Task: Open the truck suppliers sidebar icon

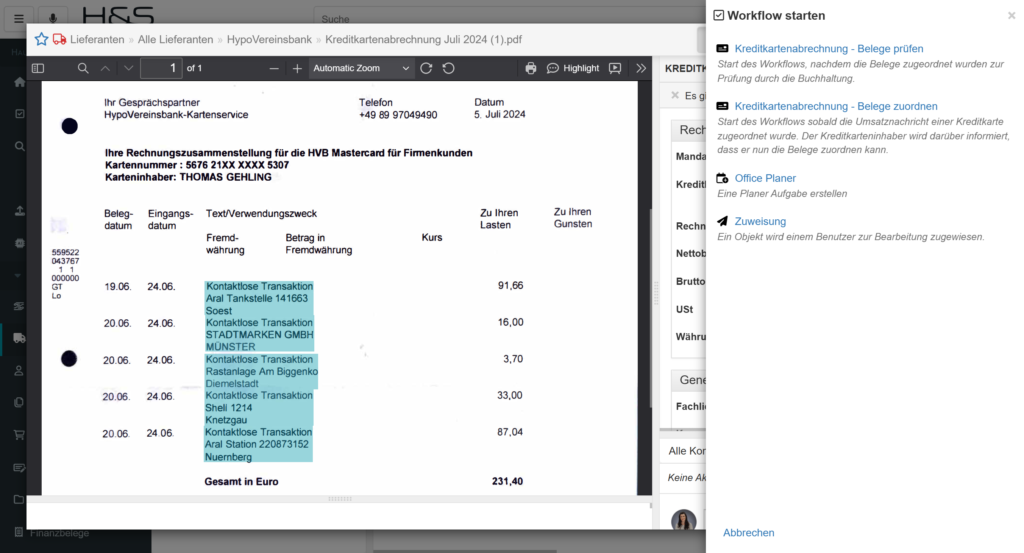Action: [20, 338]
